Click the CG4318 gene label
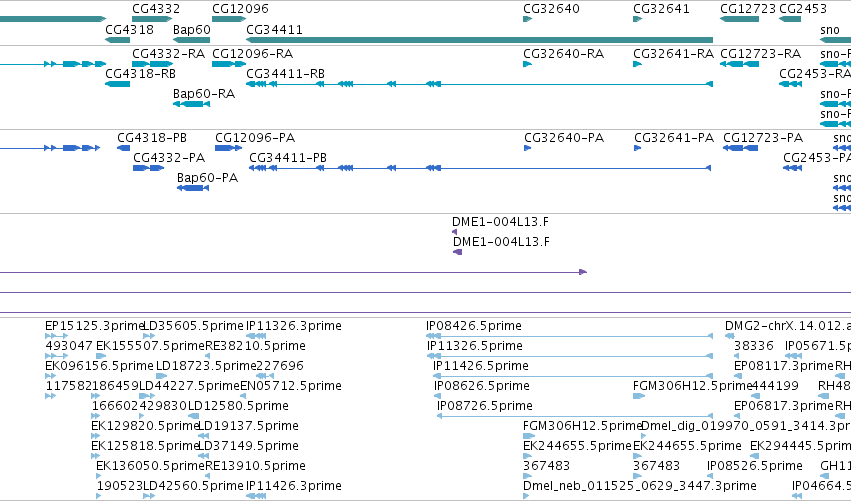The height and width of the screenshot is (501, 851). pos(129,30)
